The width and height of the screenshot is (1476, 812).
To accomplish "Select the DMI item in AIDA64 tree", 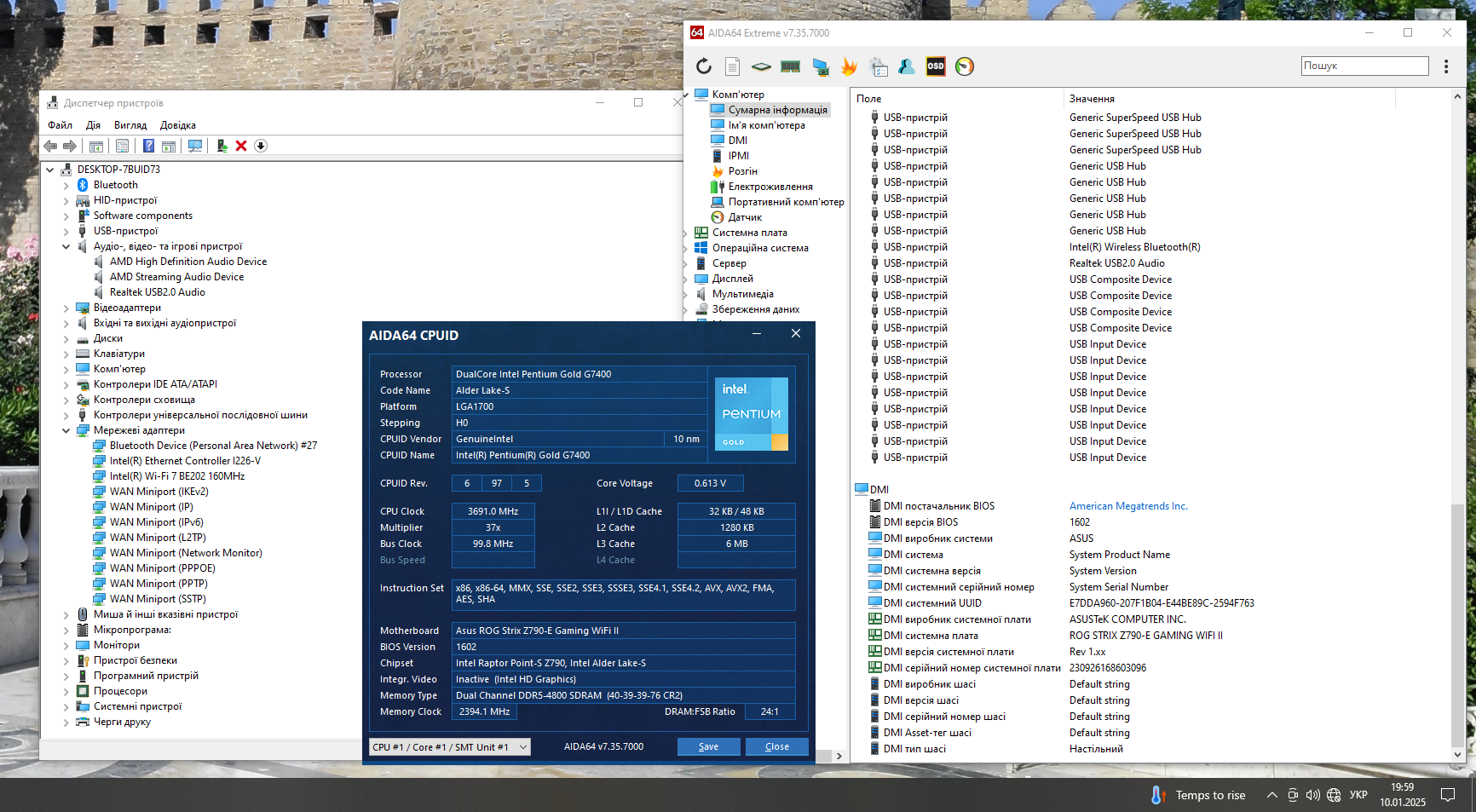I will [738, 141].
